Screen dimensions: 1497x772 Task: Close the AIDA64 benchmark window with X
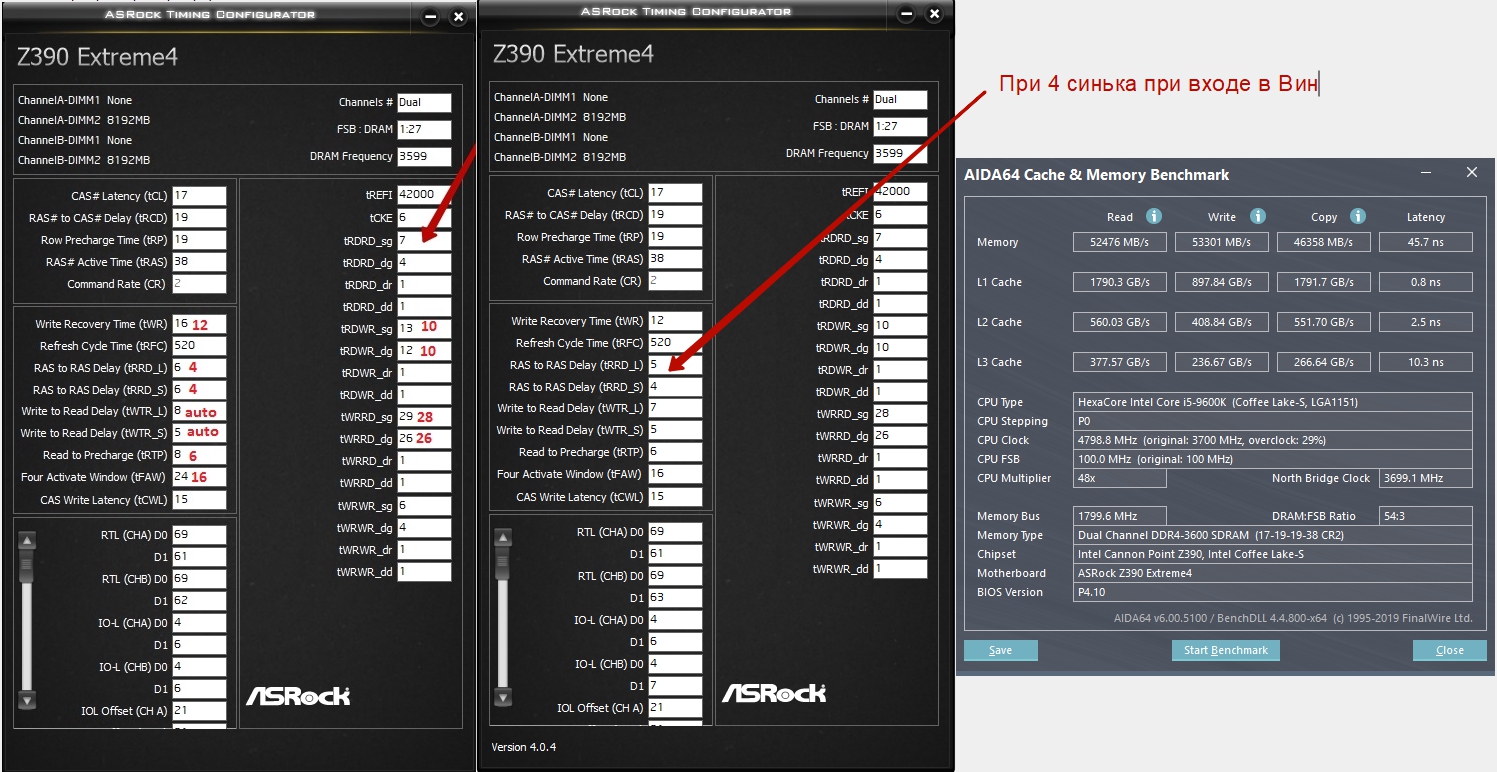point(1472,173)
